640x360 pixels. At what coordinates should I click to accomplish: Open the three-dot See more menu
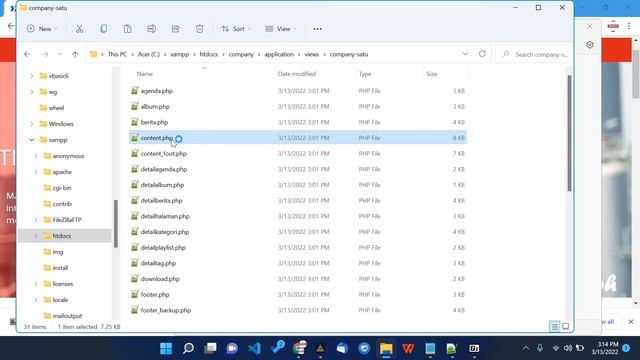(318, 29)
